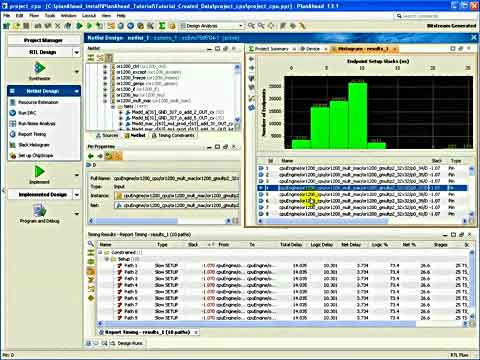Click the second icon in Netlist panel toolbar
Image resolution: width=480 pixels, height=360 pixels.
[100, 57]
